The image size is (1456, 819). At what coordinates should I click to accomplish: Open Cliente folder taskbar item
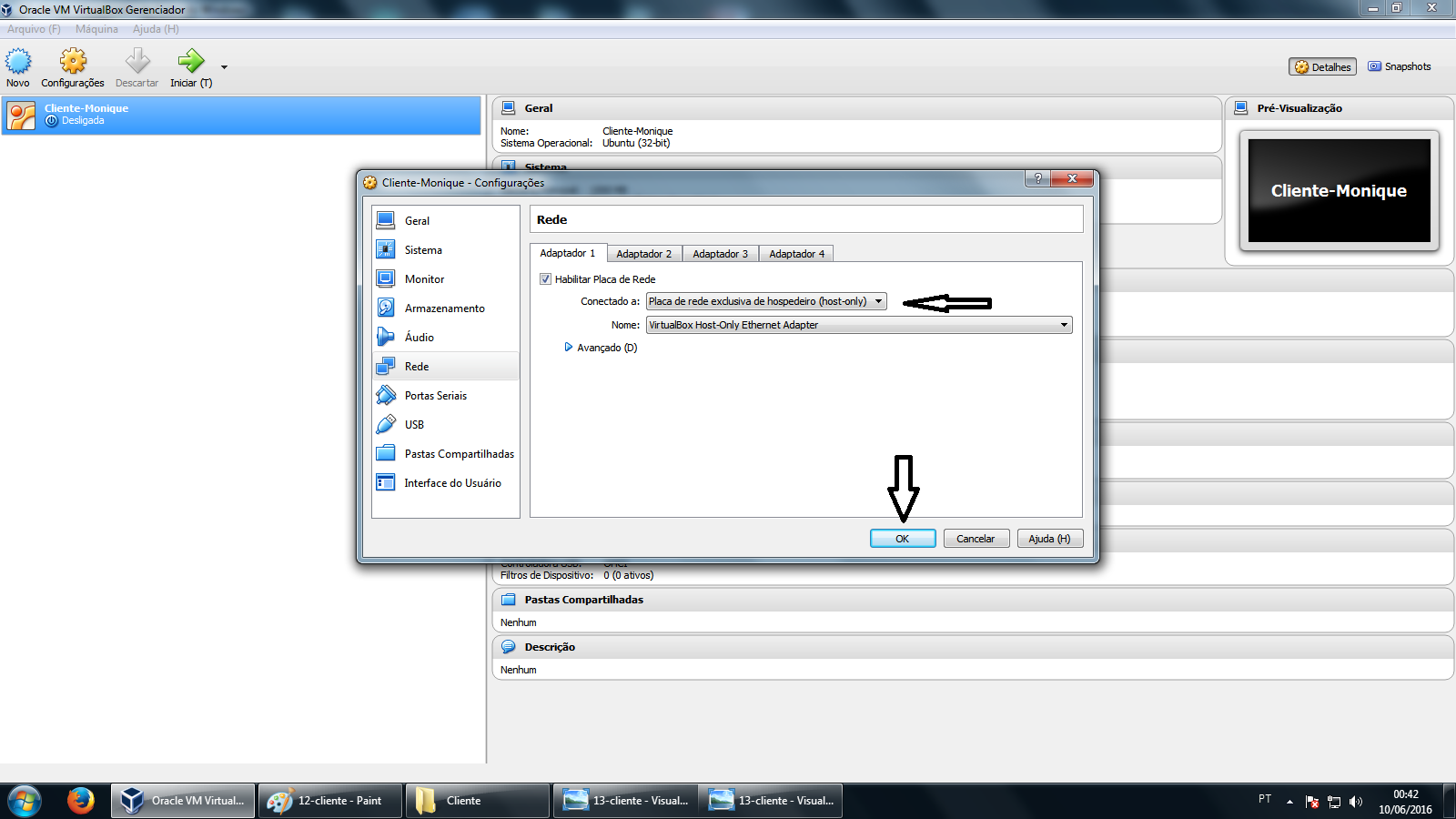477,801
